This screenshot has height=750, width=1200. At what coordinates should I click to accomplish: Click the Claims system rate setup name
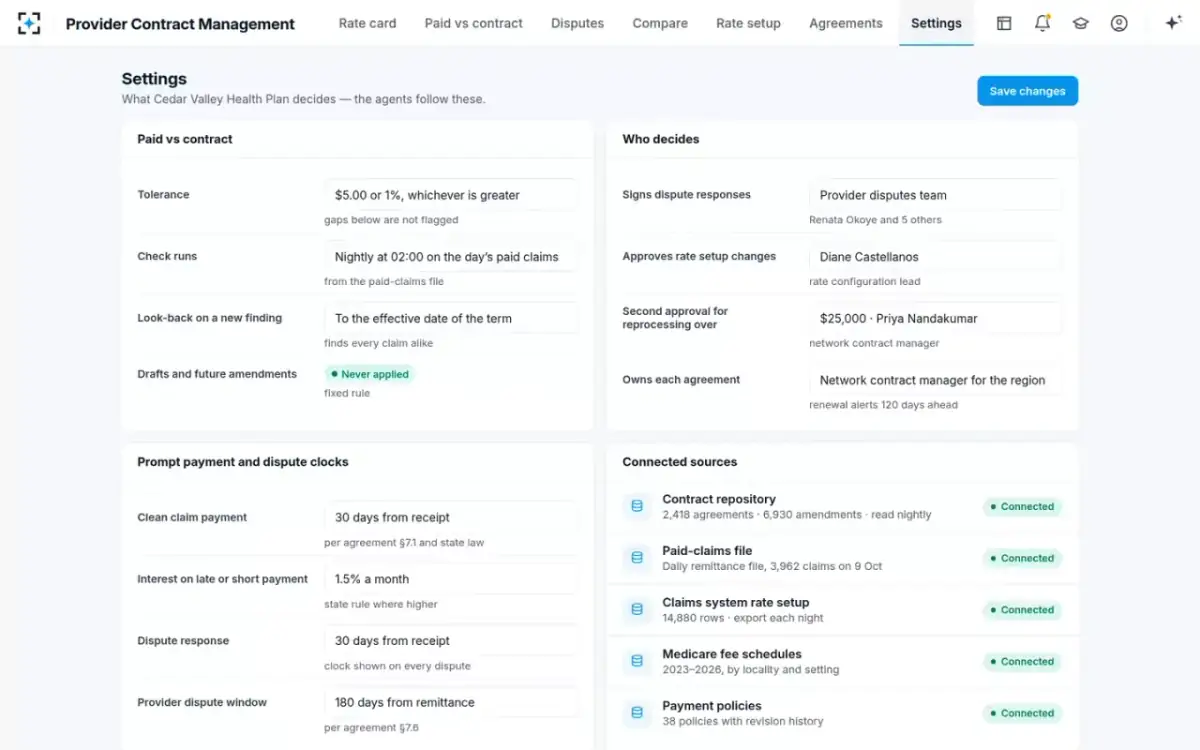[x=736, y=603]
